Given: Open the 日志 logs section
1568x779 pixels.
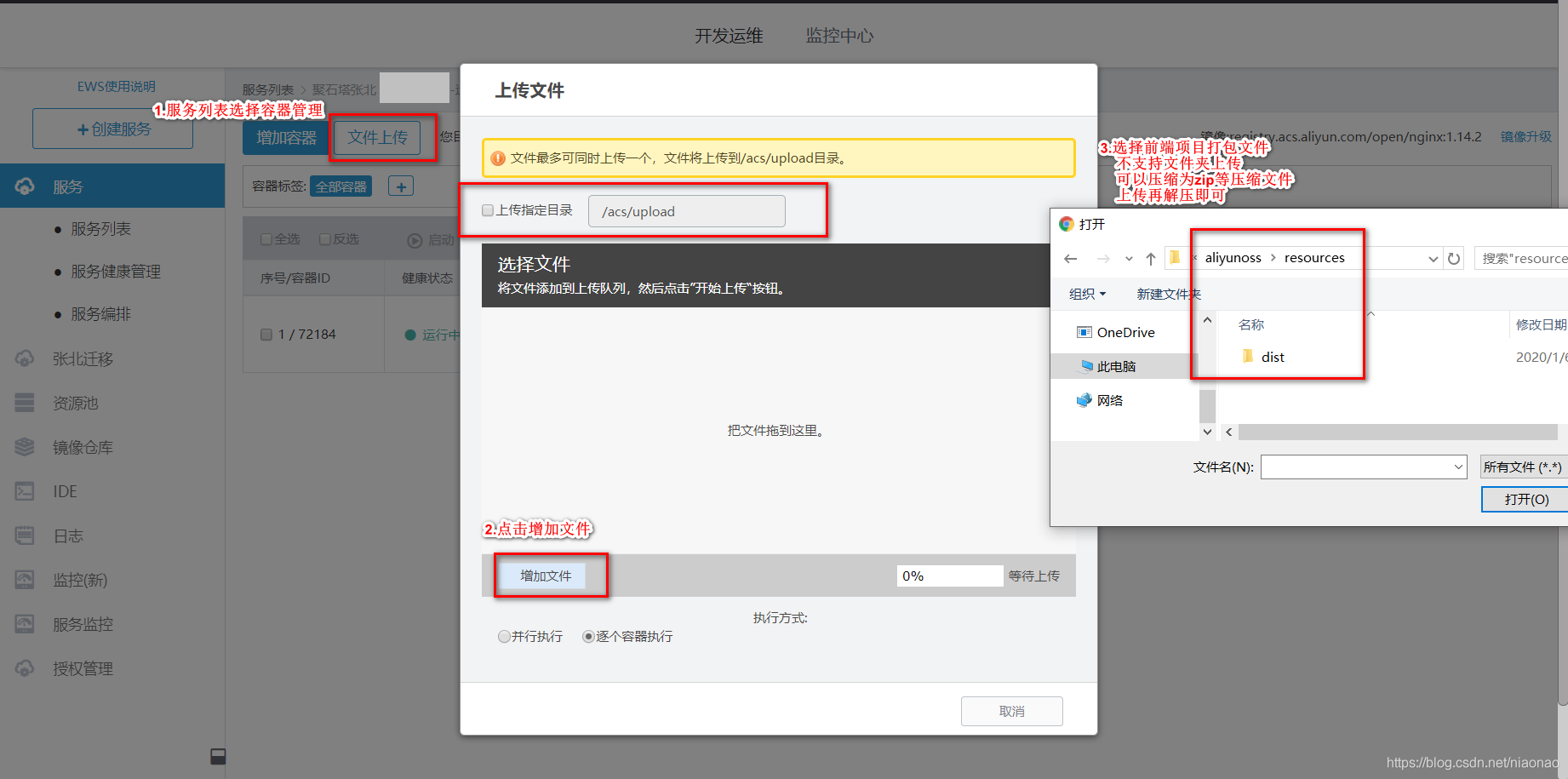Looking at the screenshot, I should pos(68,535).
